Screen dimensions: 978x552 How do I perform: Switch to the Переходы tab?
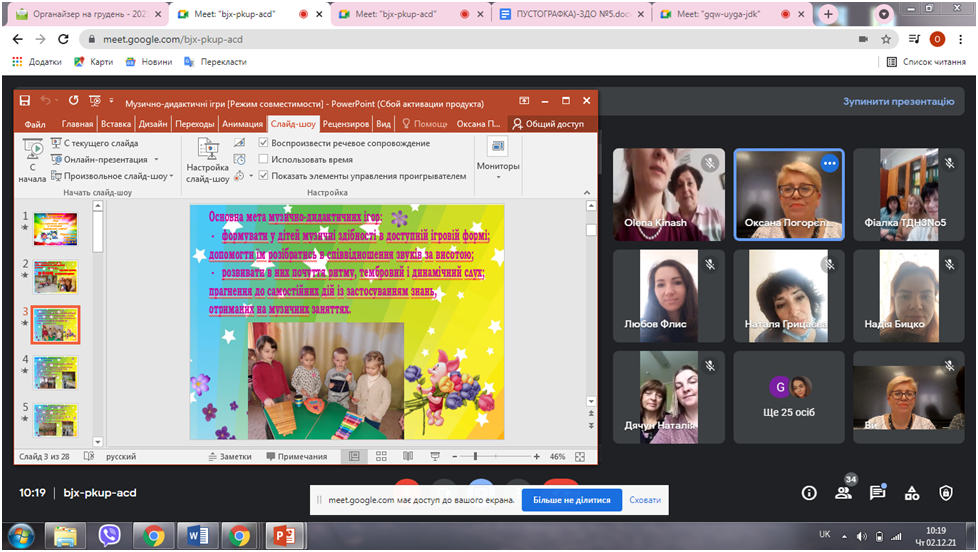[195, 123]
